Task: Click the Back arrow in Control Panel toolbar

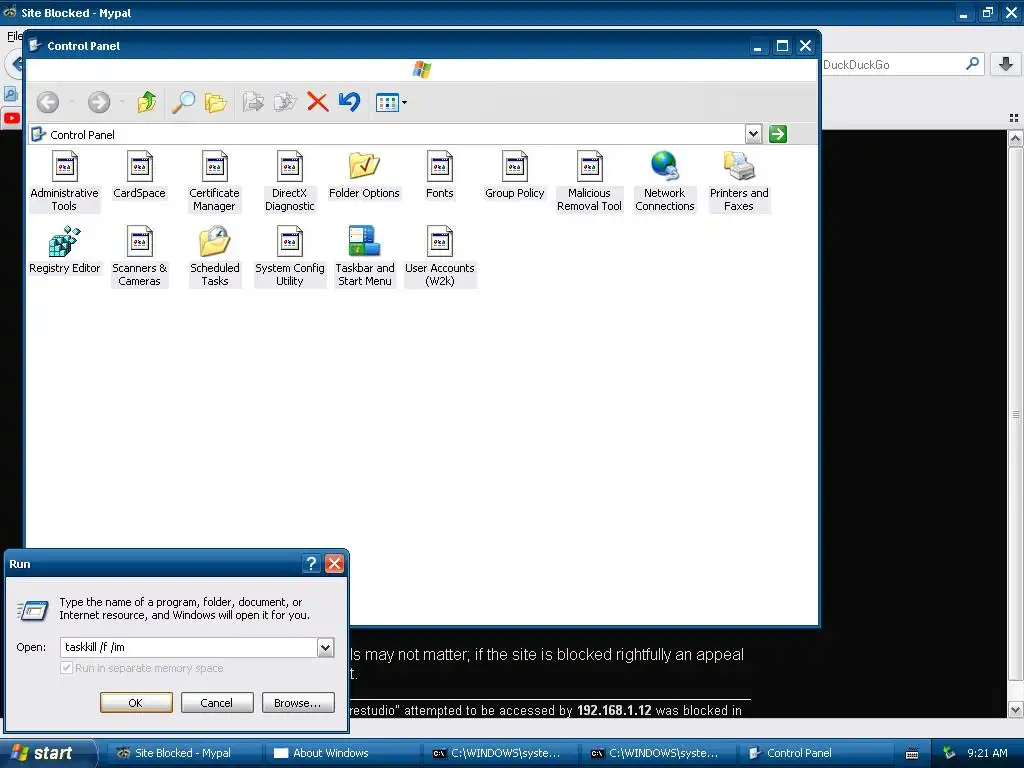Action: (x=48, y=102)
